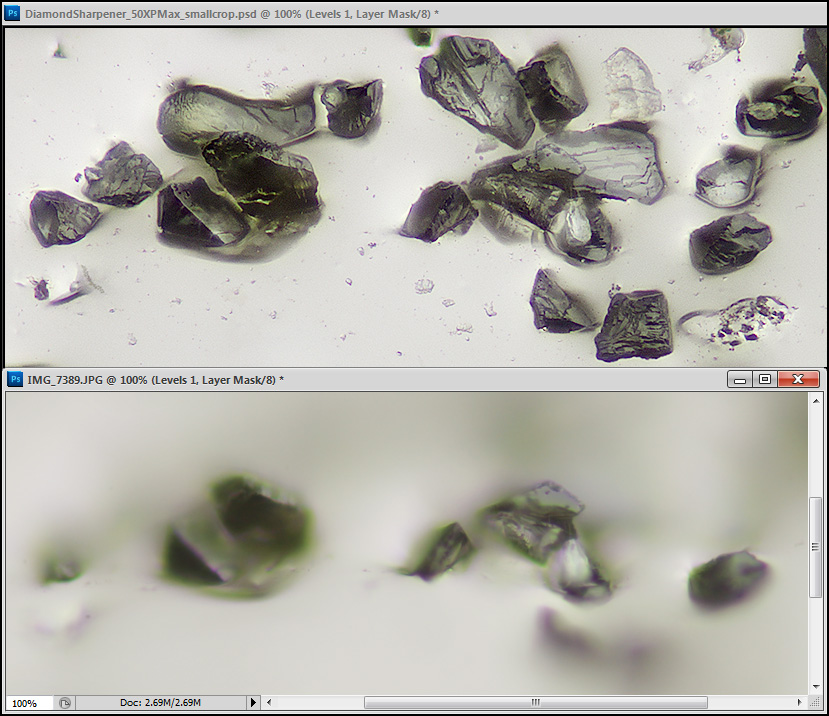829x716 pixels.
Task: Click the Photoshop icon of IMG_7389.JPG window
Action: 15,379
